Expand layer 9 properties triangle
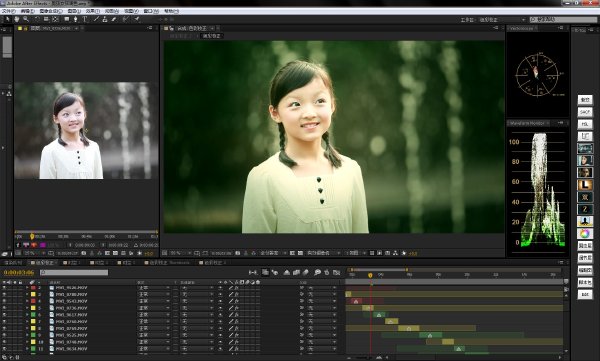 [x=27, y=335]
